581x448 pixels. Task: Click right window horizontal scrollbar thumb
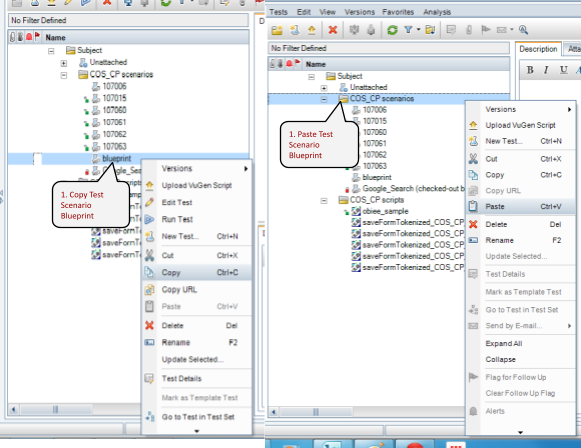tap(316, 412)
